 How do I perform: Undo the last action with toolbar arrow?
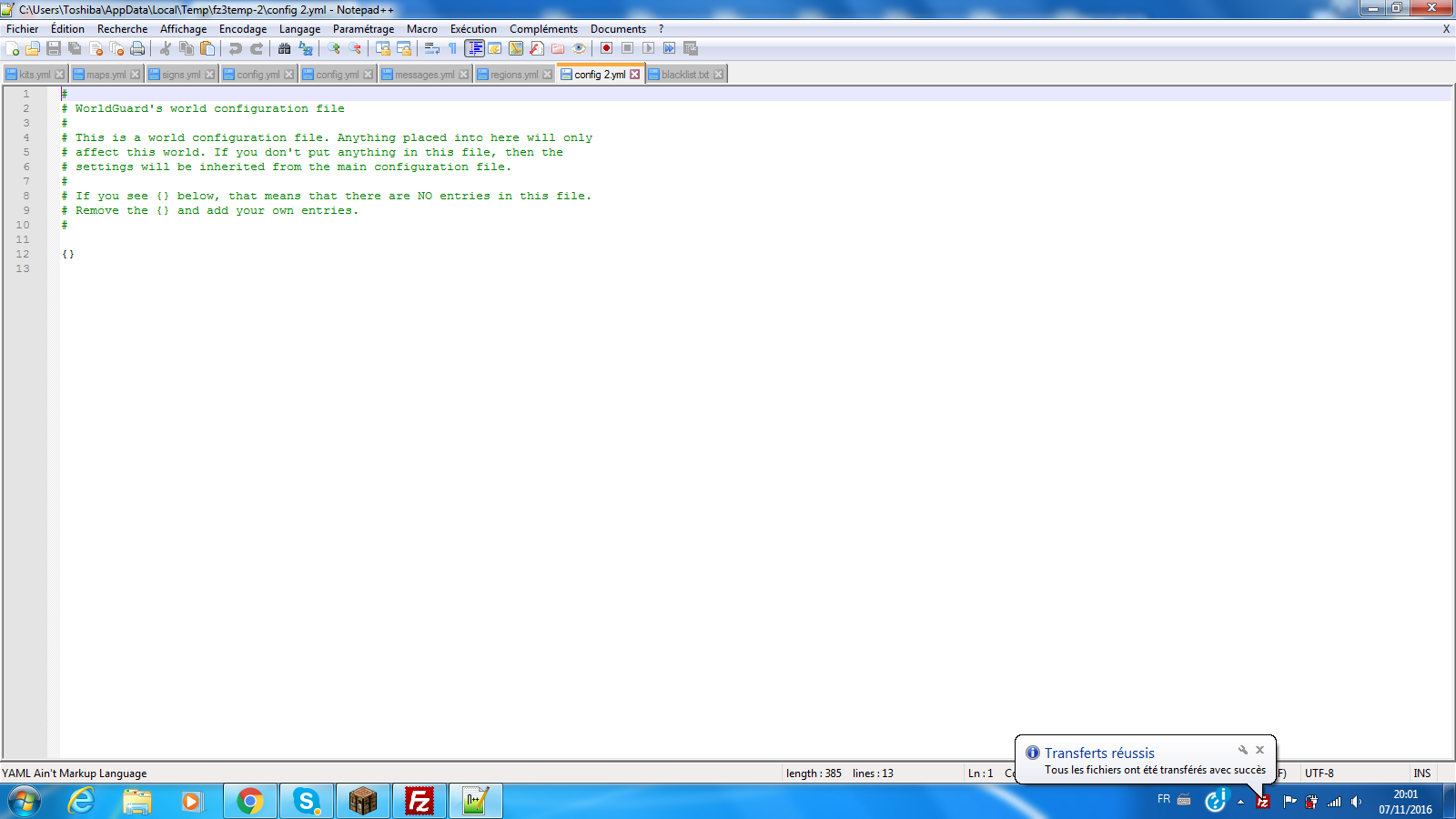[x=235, y=48]
